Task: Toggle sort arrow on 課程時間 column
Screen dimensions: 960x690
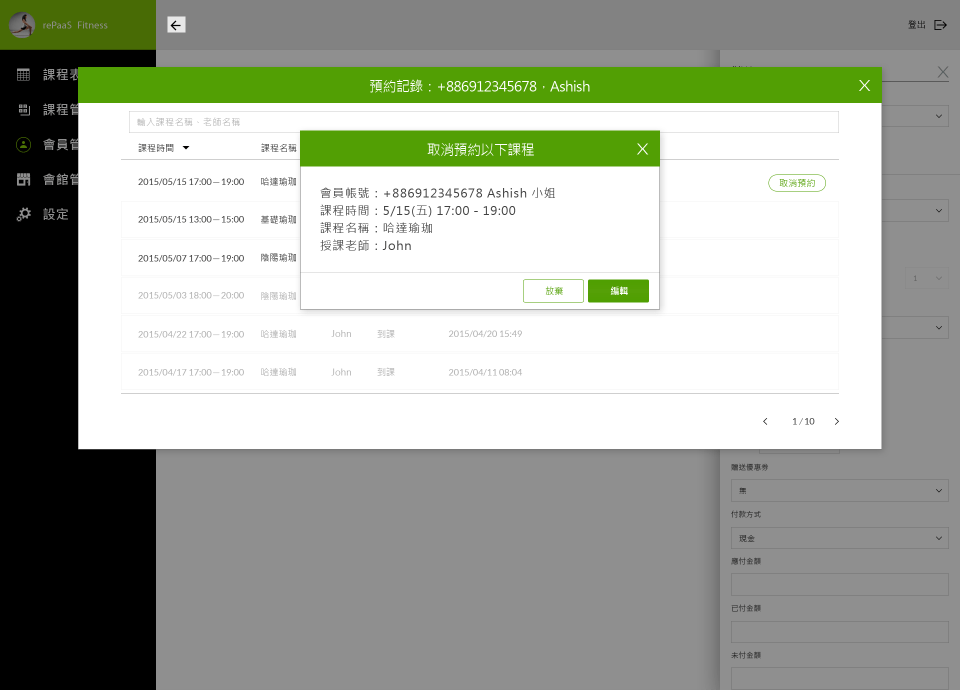Action: point(186,148)
